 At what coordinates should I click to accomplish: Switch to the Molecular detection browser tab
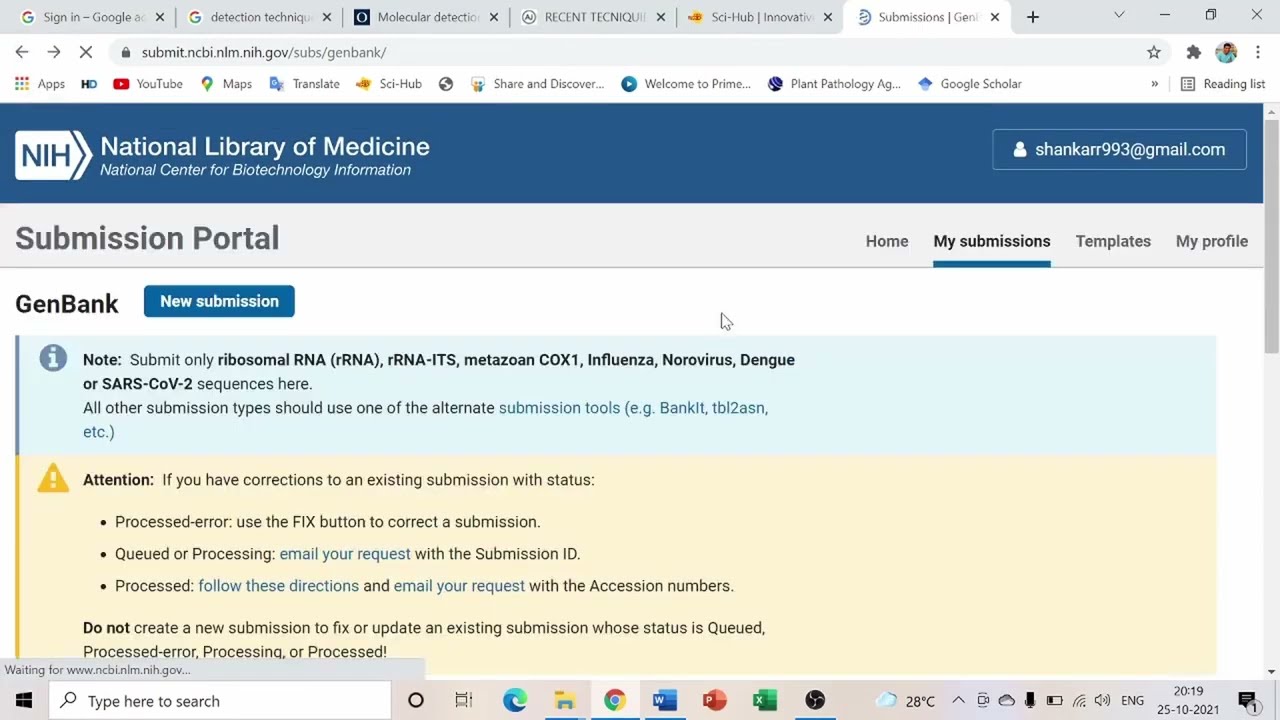click(x=427, y=17)
